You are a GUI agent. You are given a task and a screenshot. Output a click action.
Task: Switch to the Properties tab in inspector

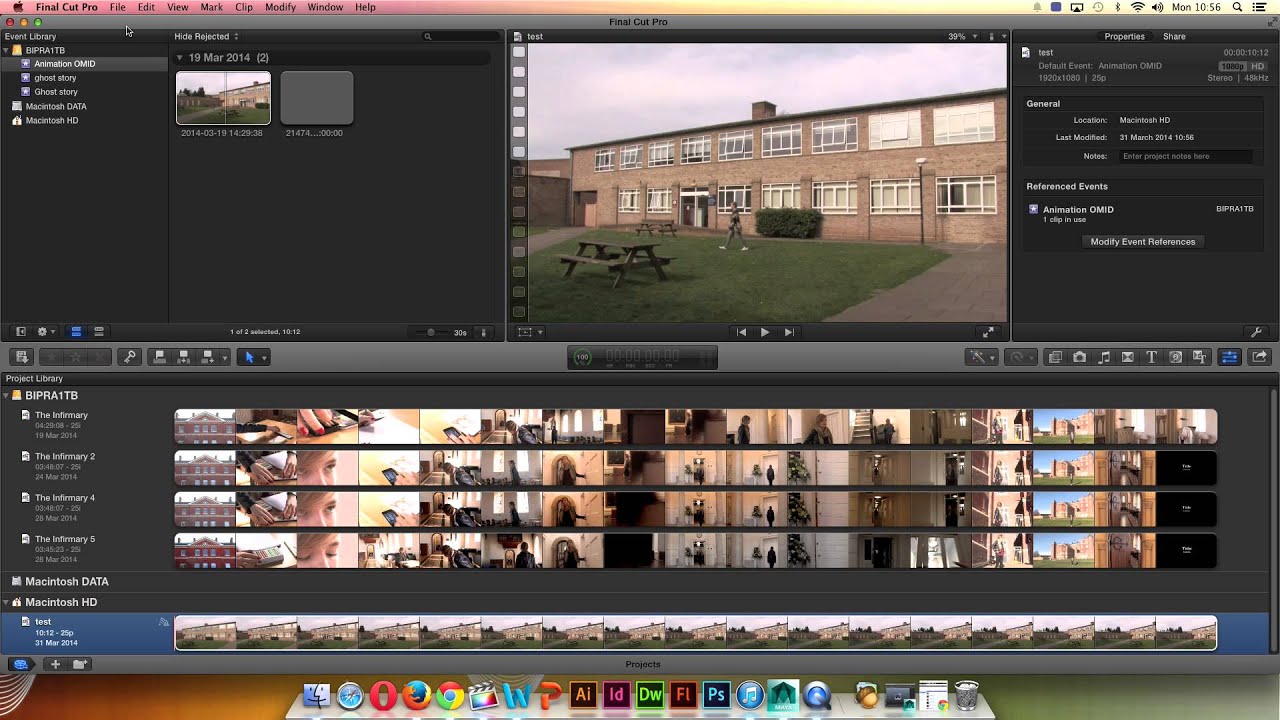[x=1124, y=37]
